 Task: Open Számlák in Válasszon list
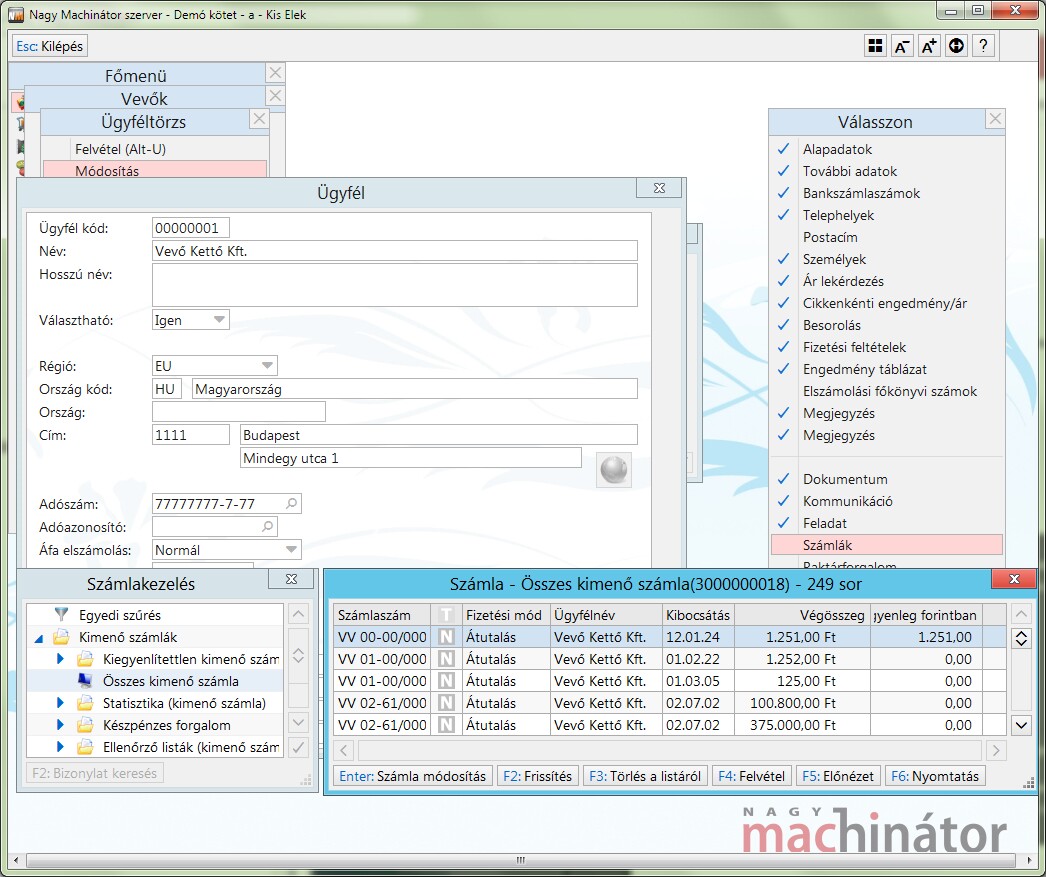[887, 545]
